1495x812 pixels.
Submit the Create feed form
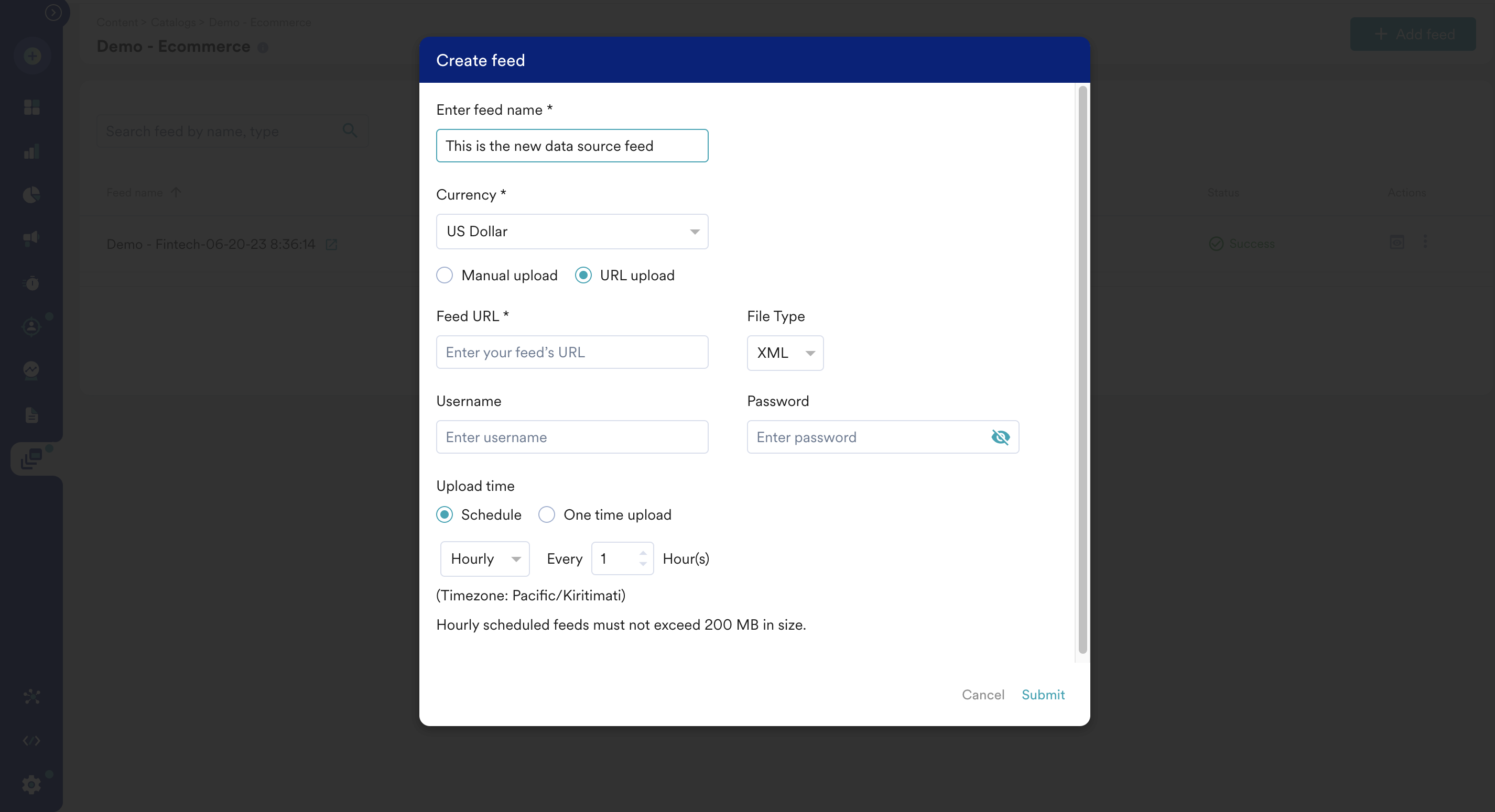(x=1043, y=694)
